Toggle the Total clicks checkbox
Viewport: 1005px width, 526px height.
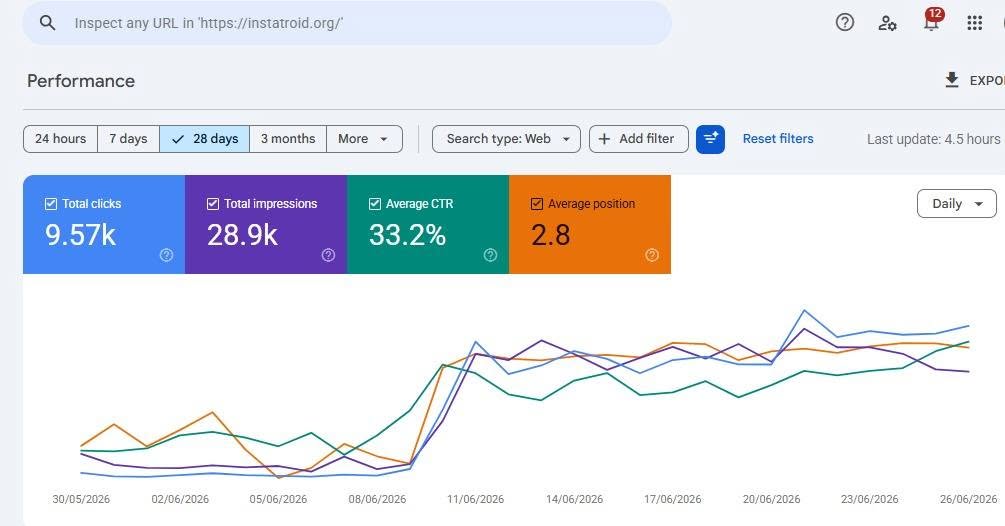click(51, 204)
